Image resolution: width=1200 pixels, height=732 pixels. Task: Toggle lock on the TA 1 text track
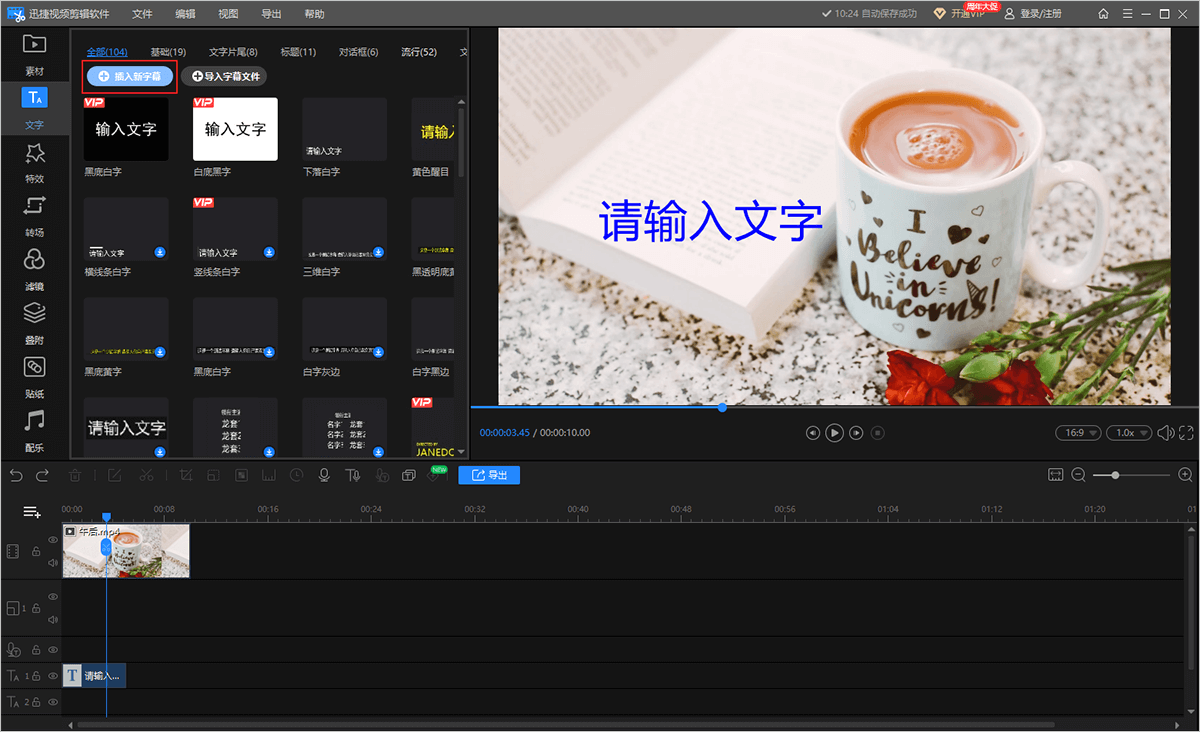[35, 677]
